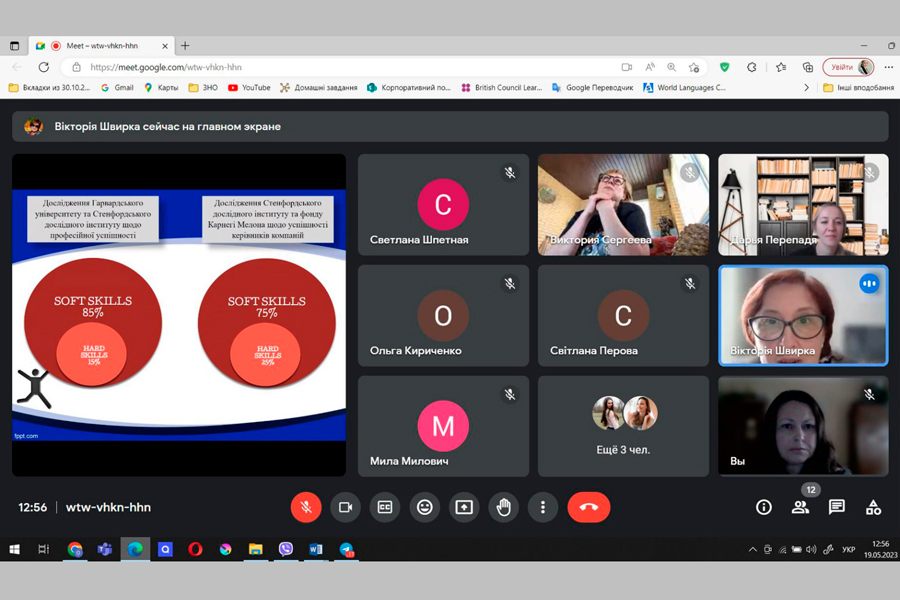
Task: Click red leave call button
Action: pos(588,507)
